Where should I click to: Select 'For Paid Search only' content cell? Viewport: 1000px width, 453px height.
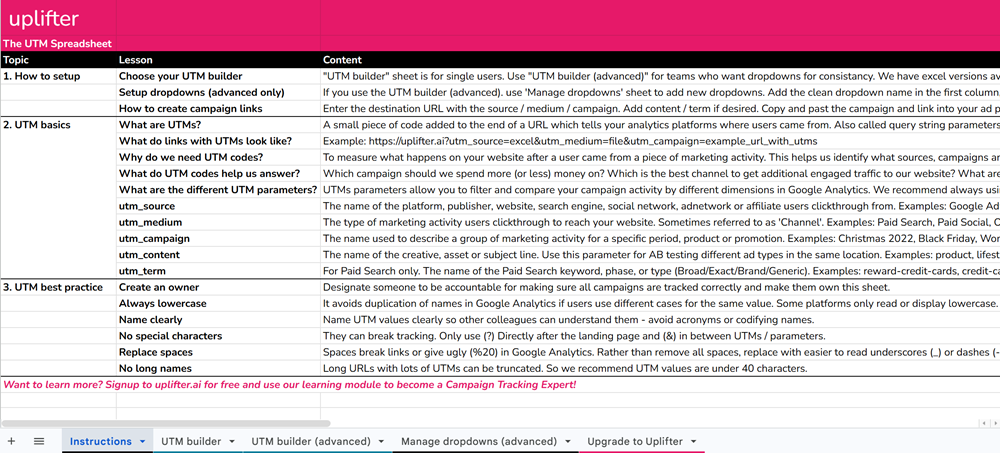coord(660,271)
